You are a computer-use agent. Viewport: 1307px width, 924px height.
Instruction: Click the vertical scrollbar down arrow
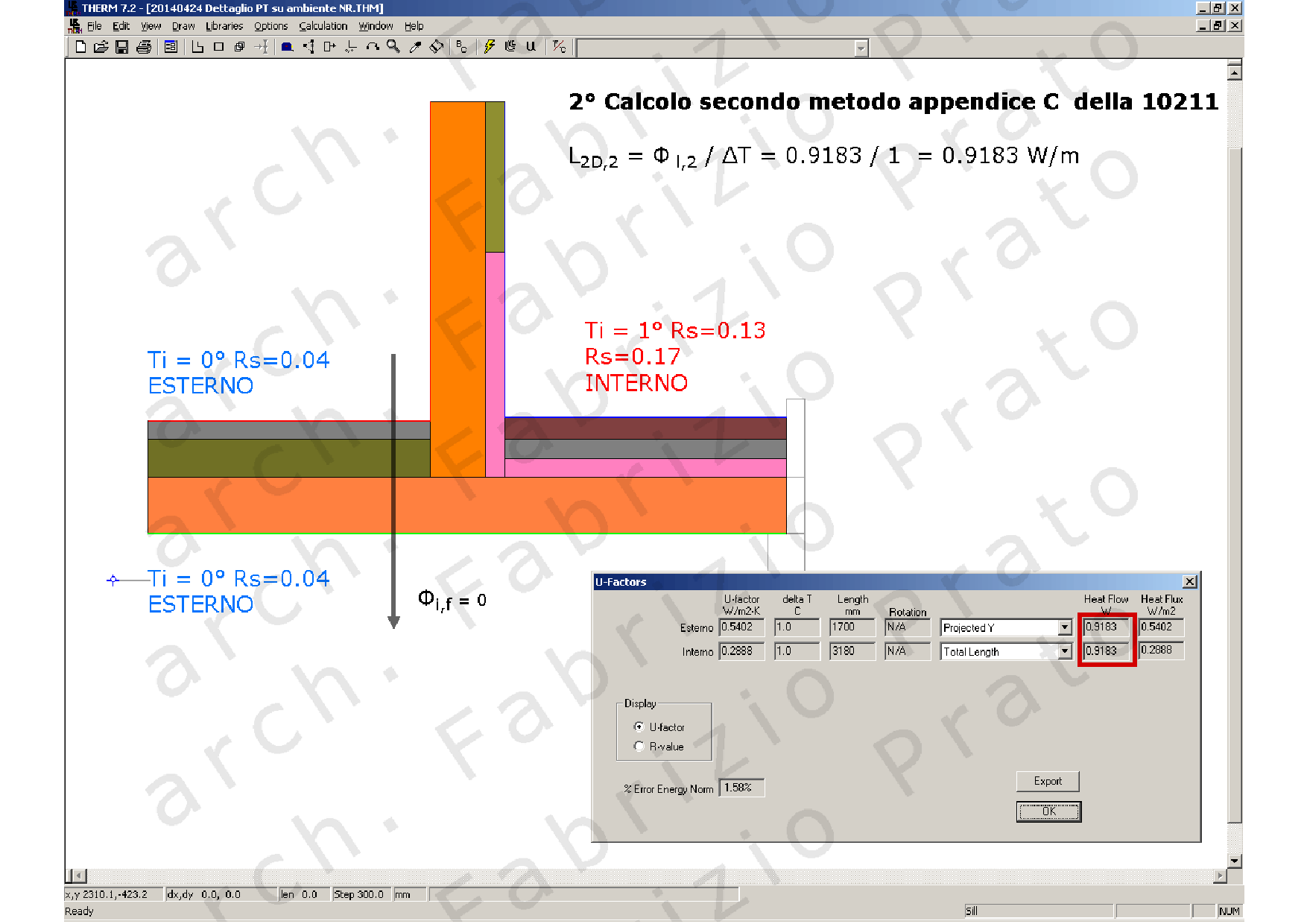pos(1235,861)
